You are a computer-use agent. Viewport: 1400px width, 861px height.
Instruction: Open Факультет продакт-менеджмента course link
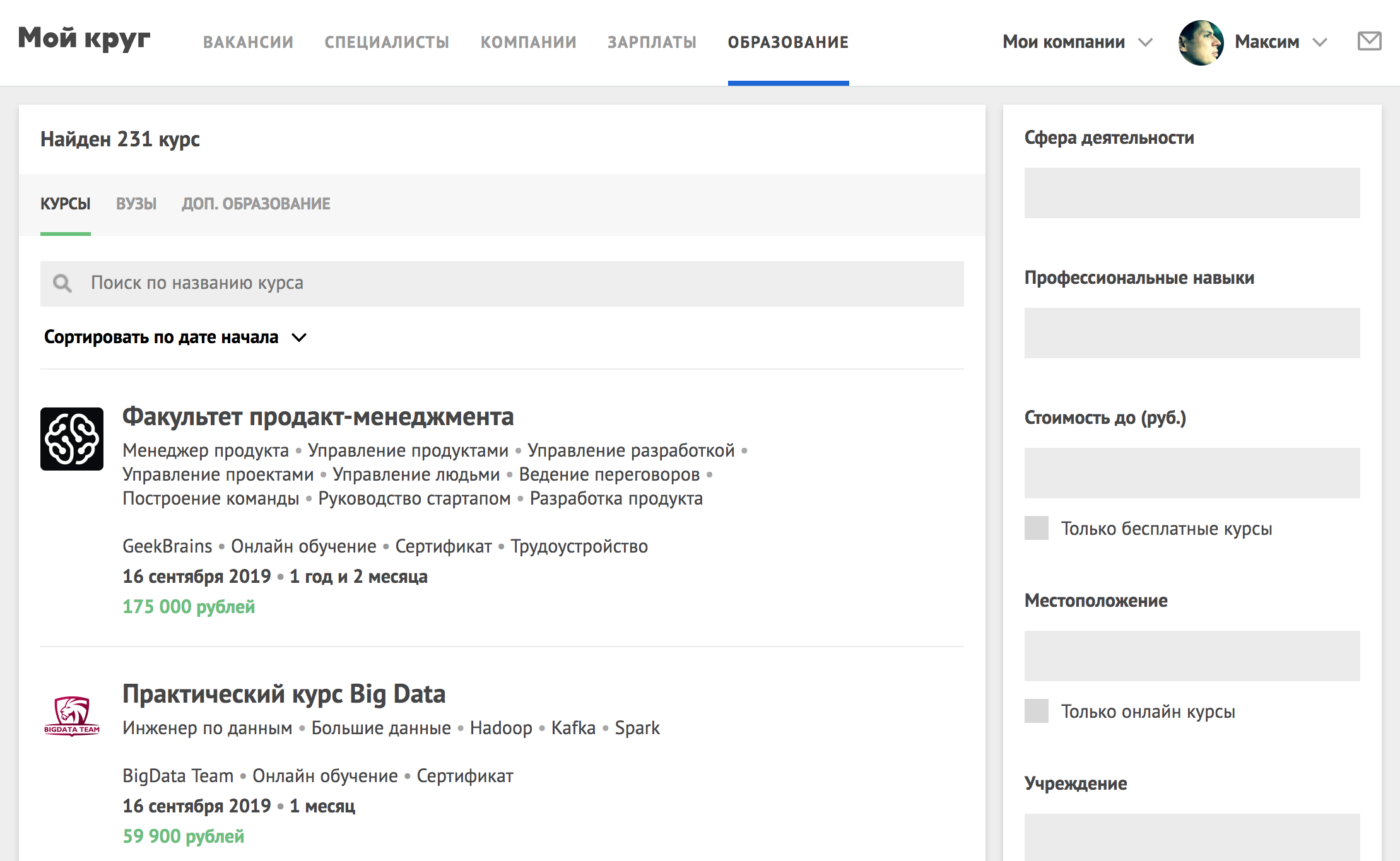(318, 417)
